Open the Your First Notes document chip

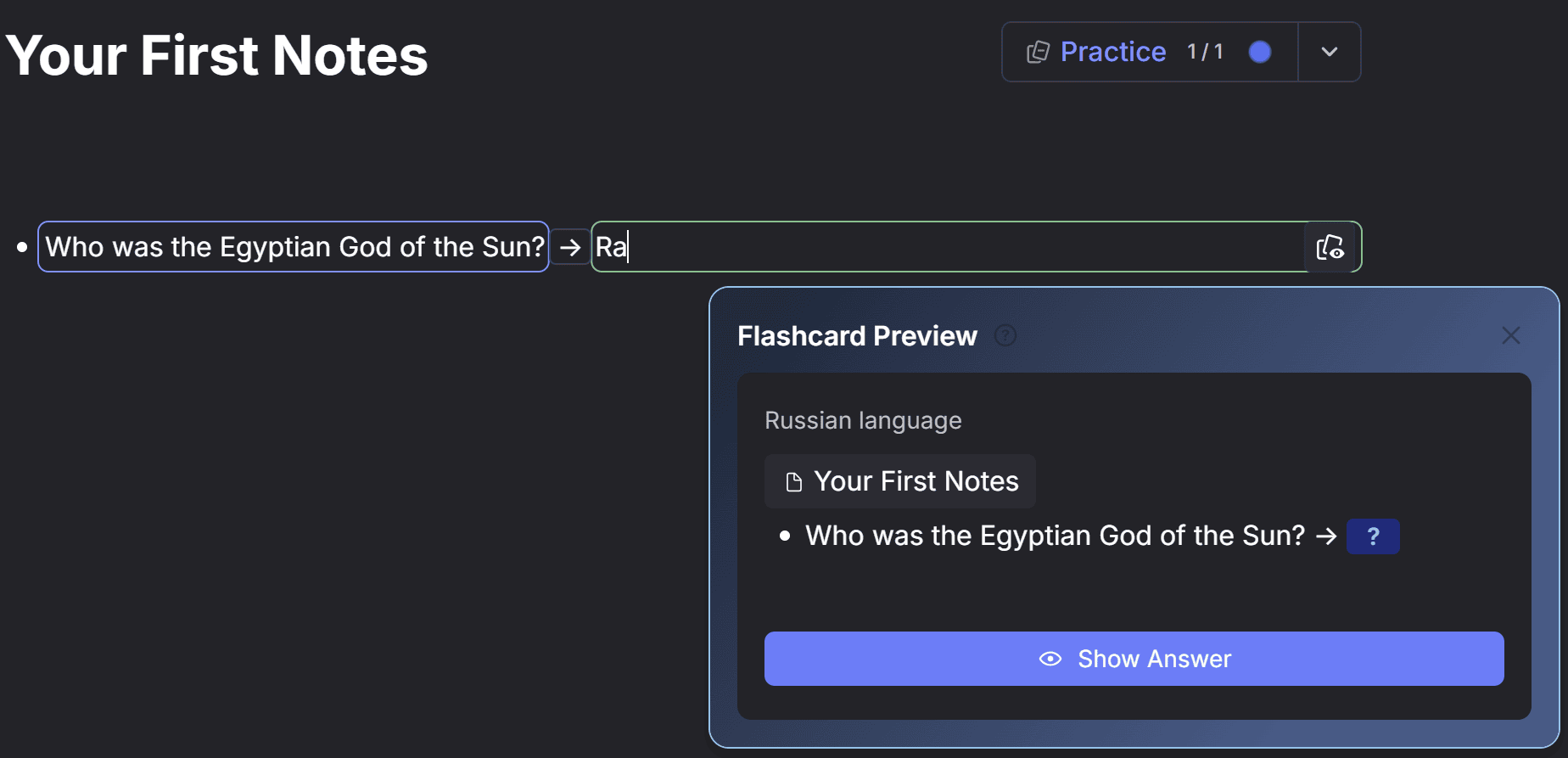pyautogui.click(x=899, y=481)
